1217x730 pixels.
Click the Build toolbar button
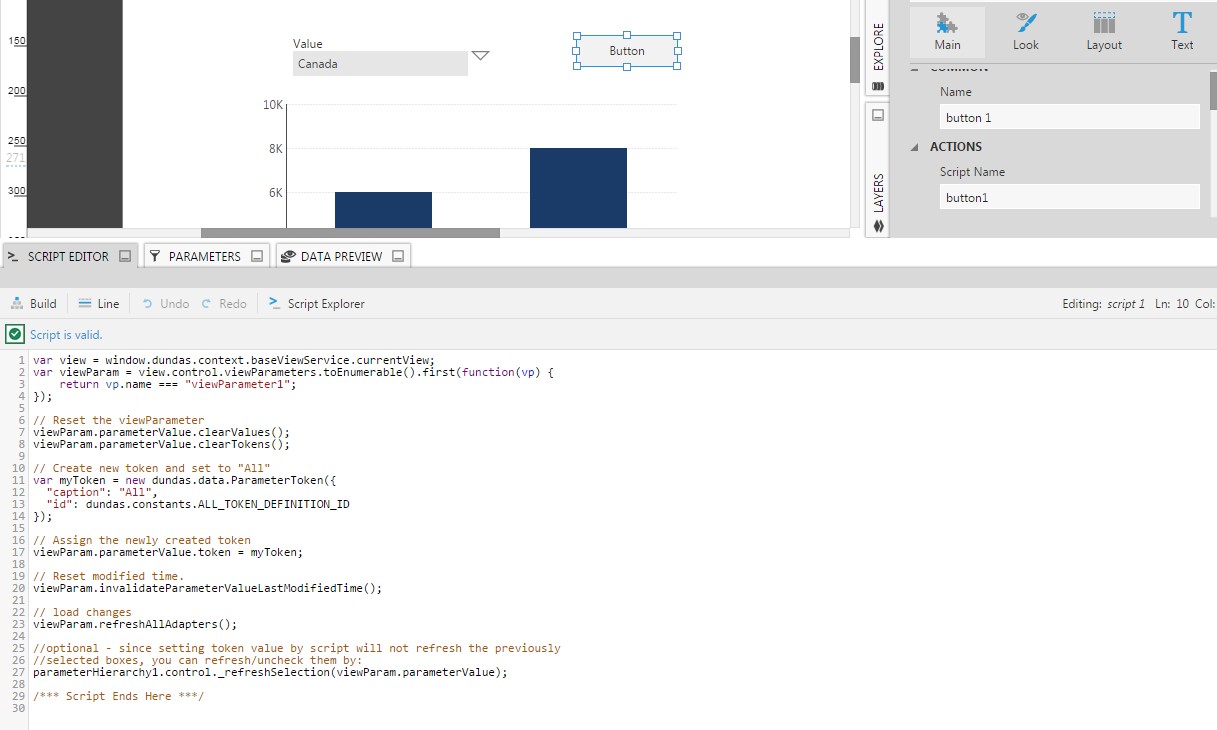click(33, 304)
